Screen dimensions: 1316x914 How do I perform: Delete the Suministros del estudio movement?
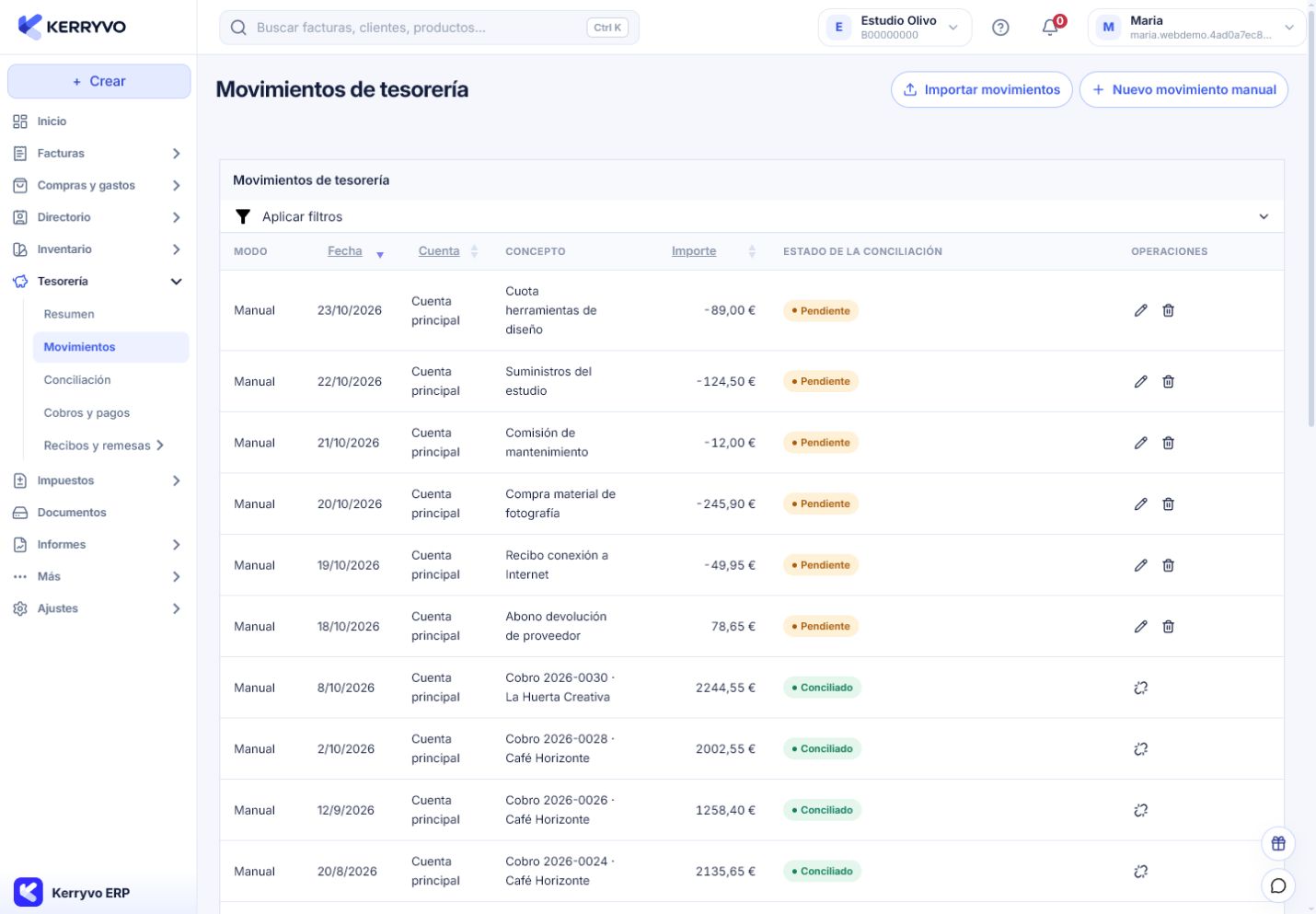pyautogui.click(x=1168, y=381)
